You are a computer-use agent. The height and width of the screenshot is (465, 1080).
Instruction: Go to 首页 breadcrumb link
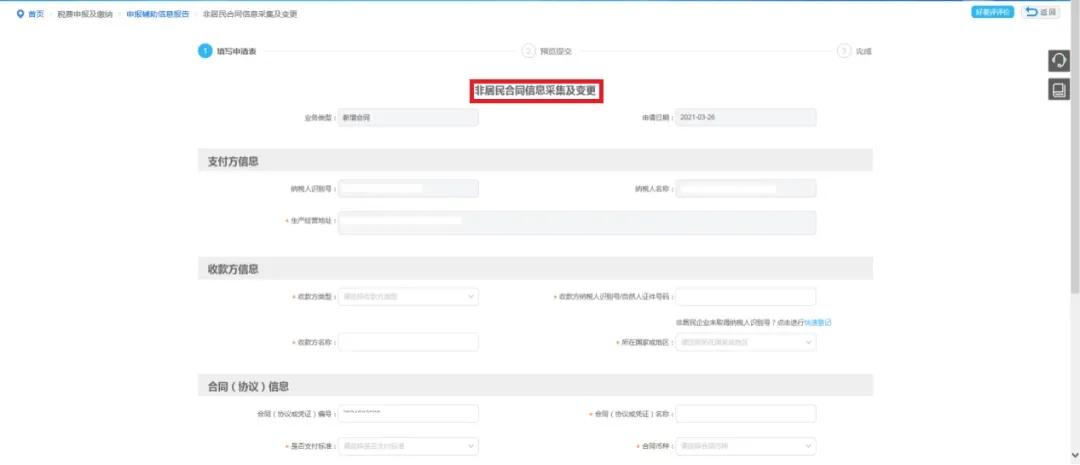tap(36, 14)
